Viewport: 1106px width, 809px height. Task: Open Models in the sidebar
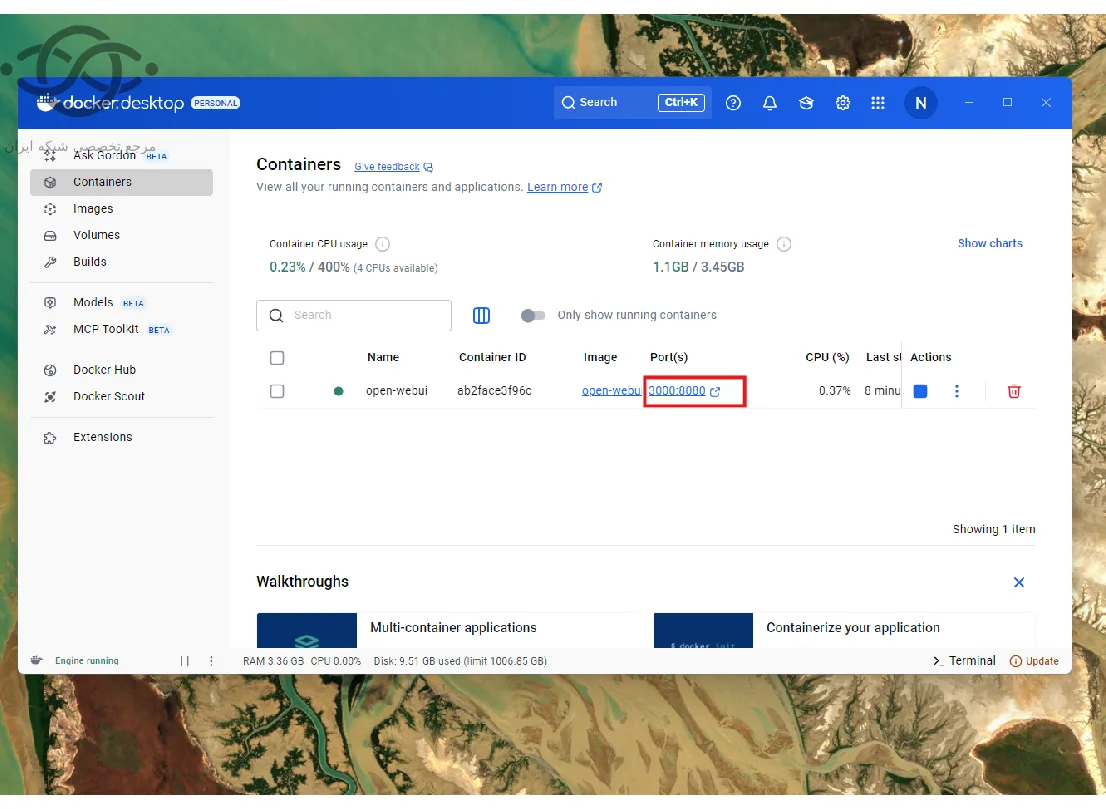121,303
